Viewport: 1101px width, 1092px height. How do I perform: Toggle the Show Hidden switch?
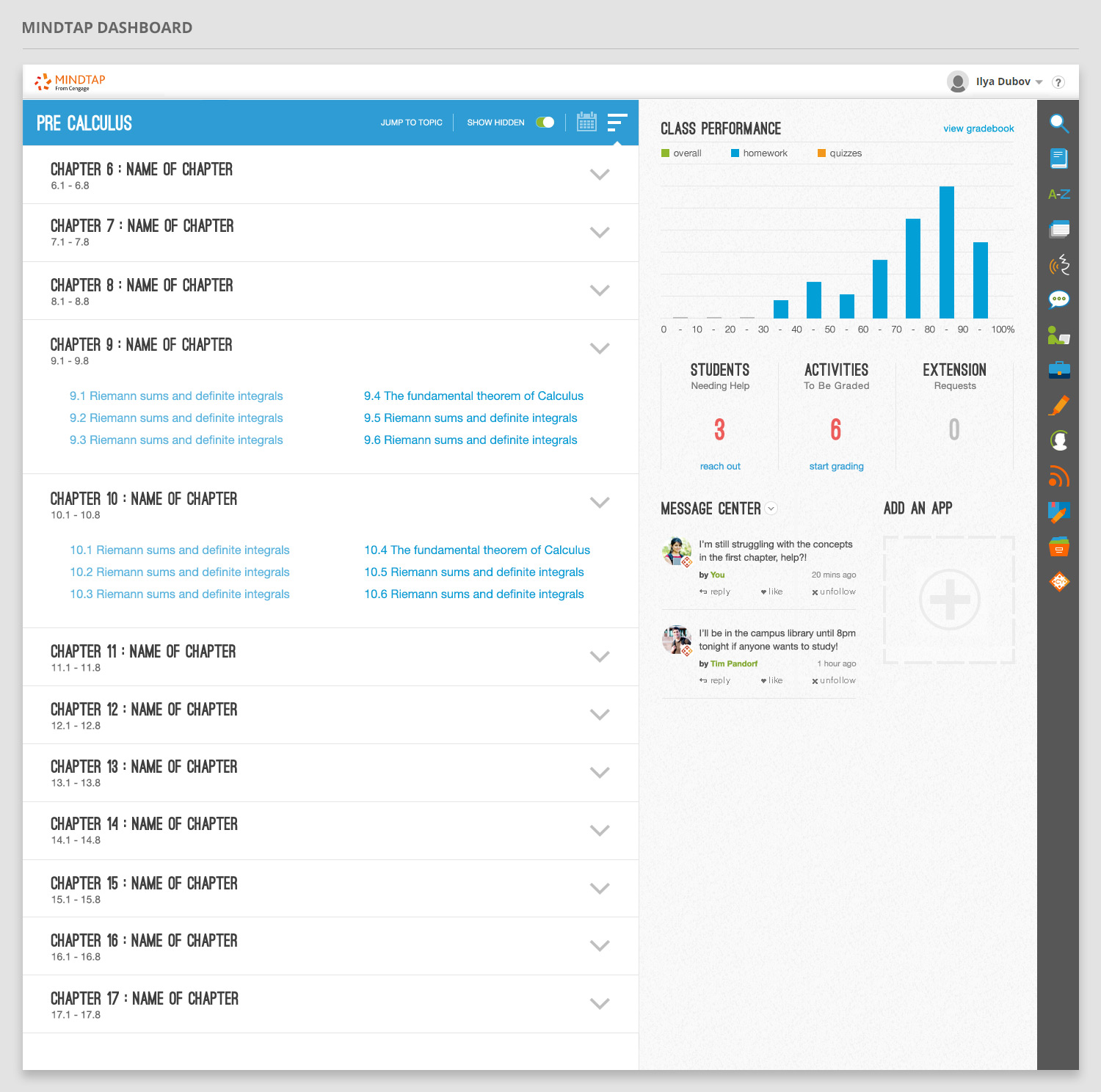pyautogui.click(x=545, y=123)
